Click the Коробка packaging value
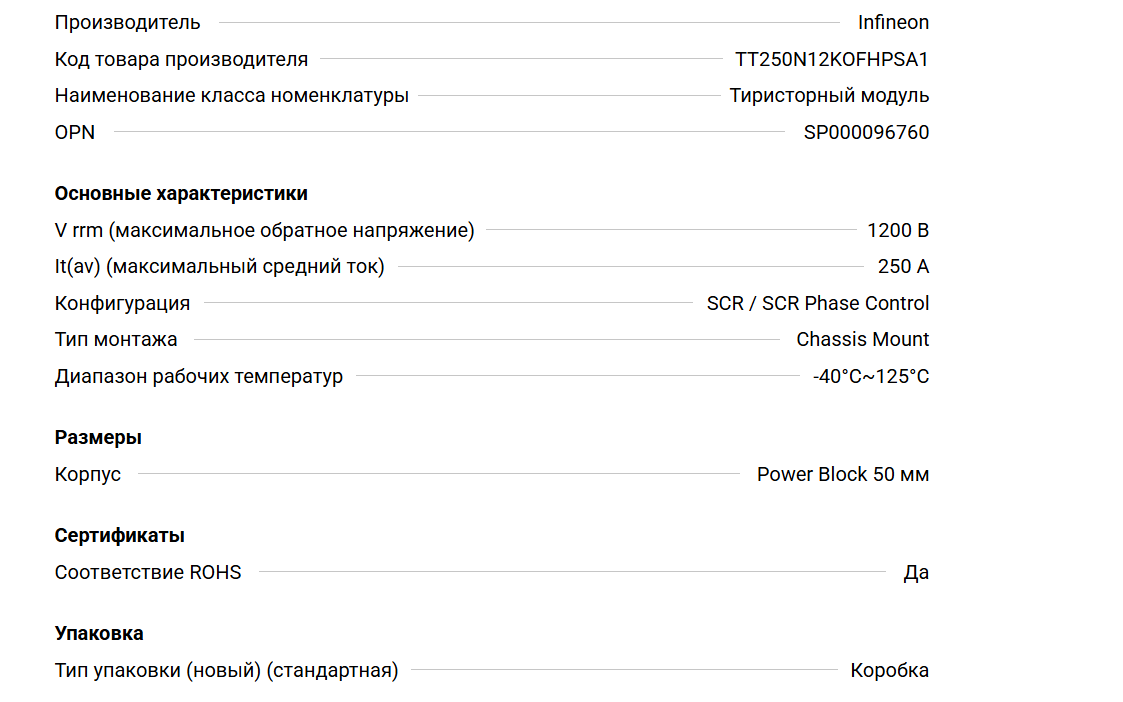The width and height of the screenshot is (1123, 702). click(890, 670)
